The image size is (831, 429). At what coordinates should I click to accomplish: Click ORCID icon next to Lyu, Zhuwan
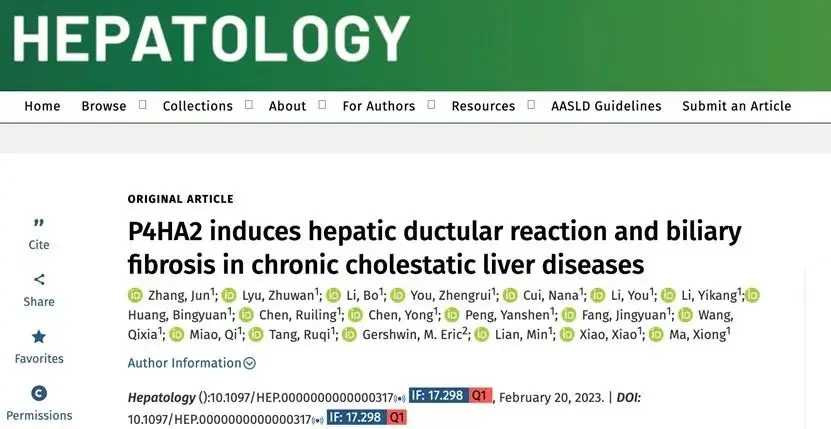229,295
